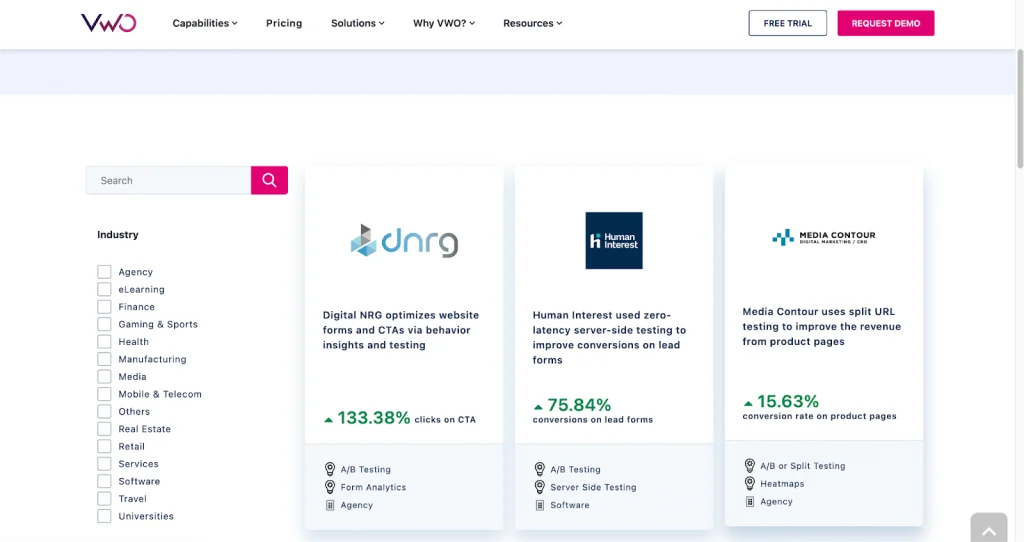The height and width of the screenshot is (542, 1024).
Task: Click the Industry filter heading
Action: pyautogui.click(x=118, y=234)
